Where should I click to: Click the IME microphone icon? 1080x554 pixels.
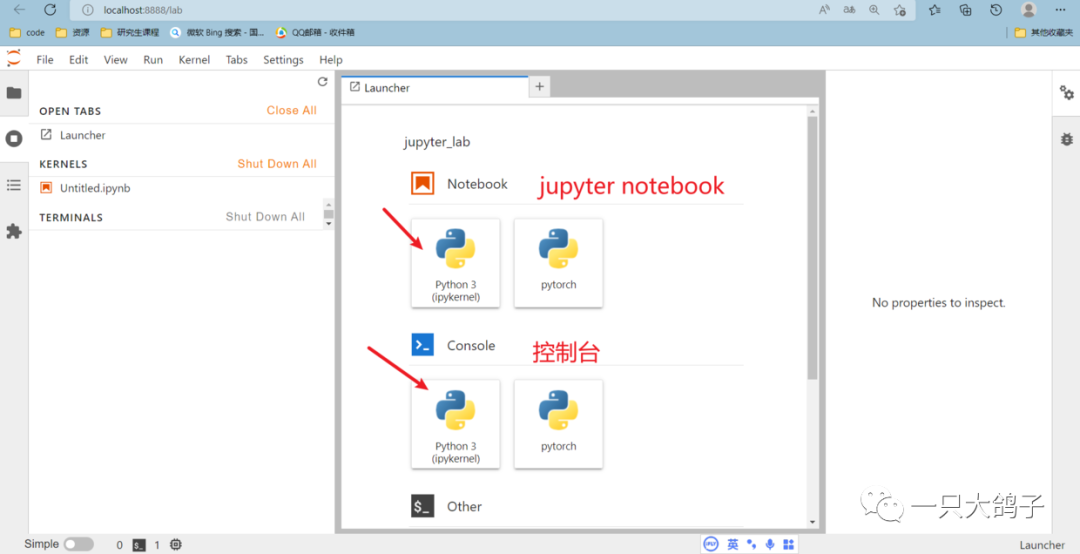coord(770,544)
